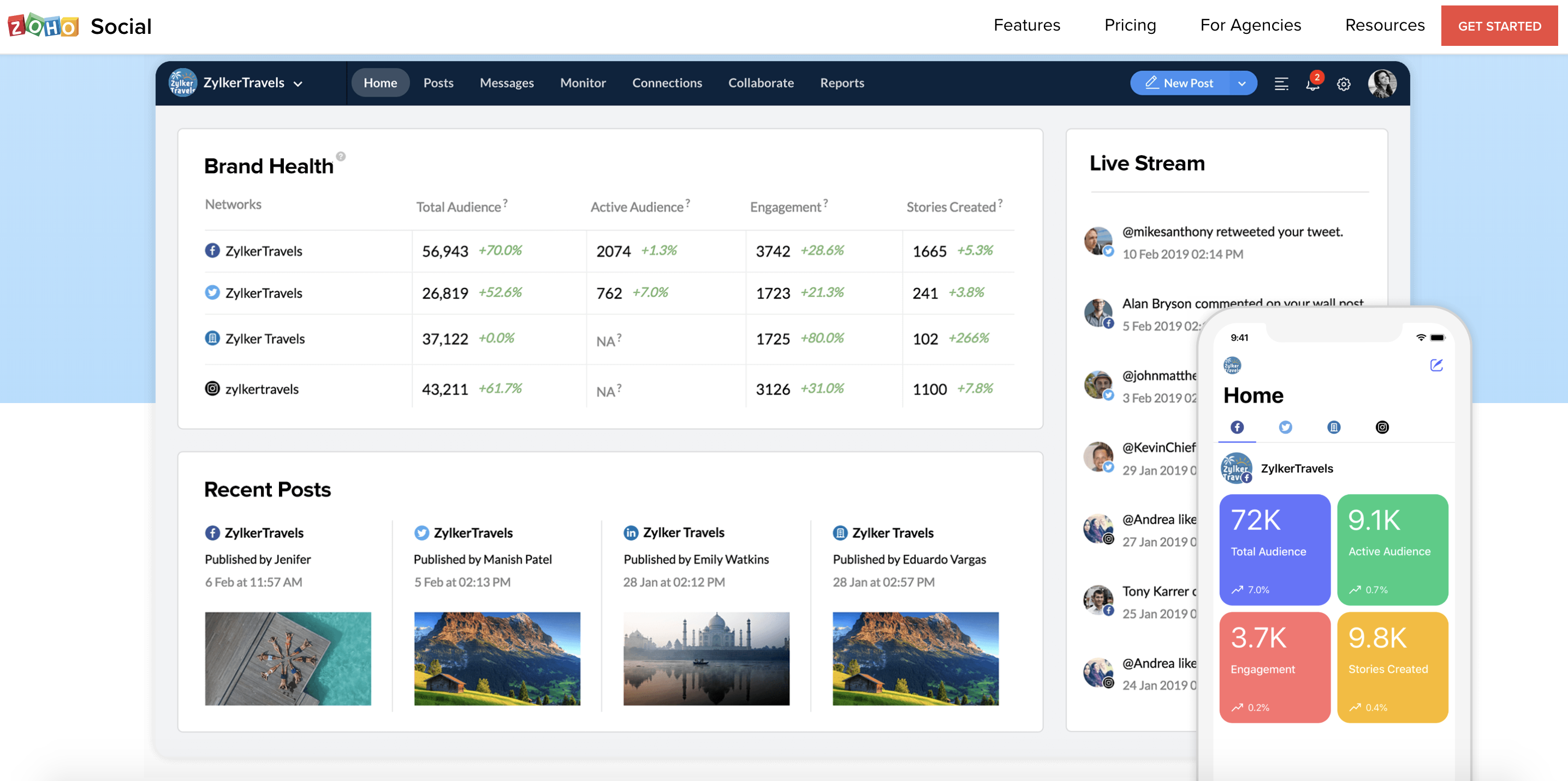This screenshot has width=1568, height=781.
Task: Click '6 Feb at 11:57 AM' timestamp
Action: [x=253, y=582]
